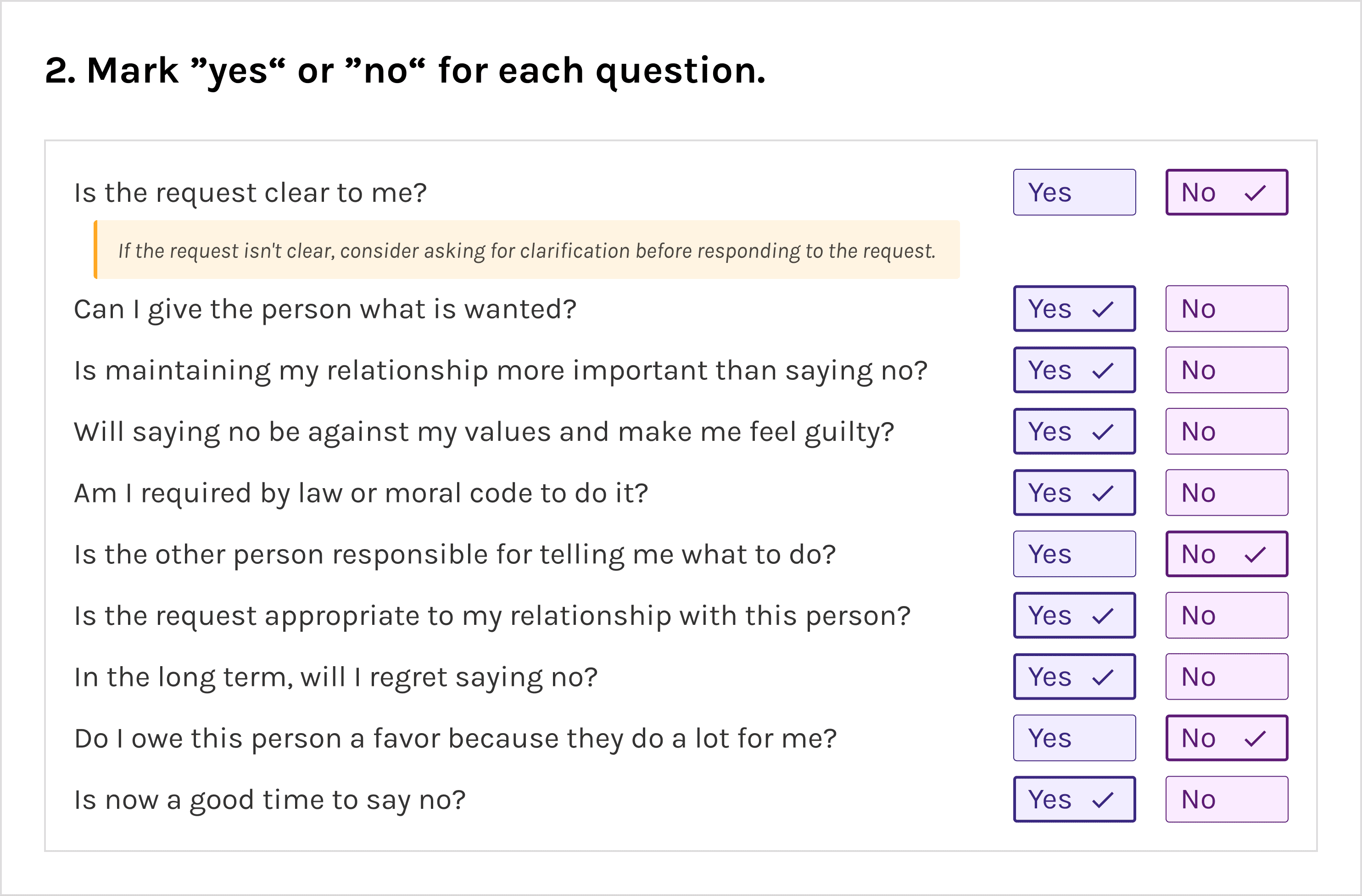The width and height of the screenshot is (1362, 896).
Task: Choose No for other person responsible question
Action: click(x=1227, y=554)
